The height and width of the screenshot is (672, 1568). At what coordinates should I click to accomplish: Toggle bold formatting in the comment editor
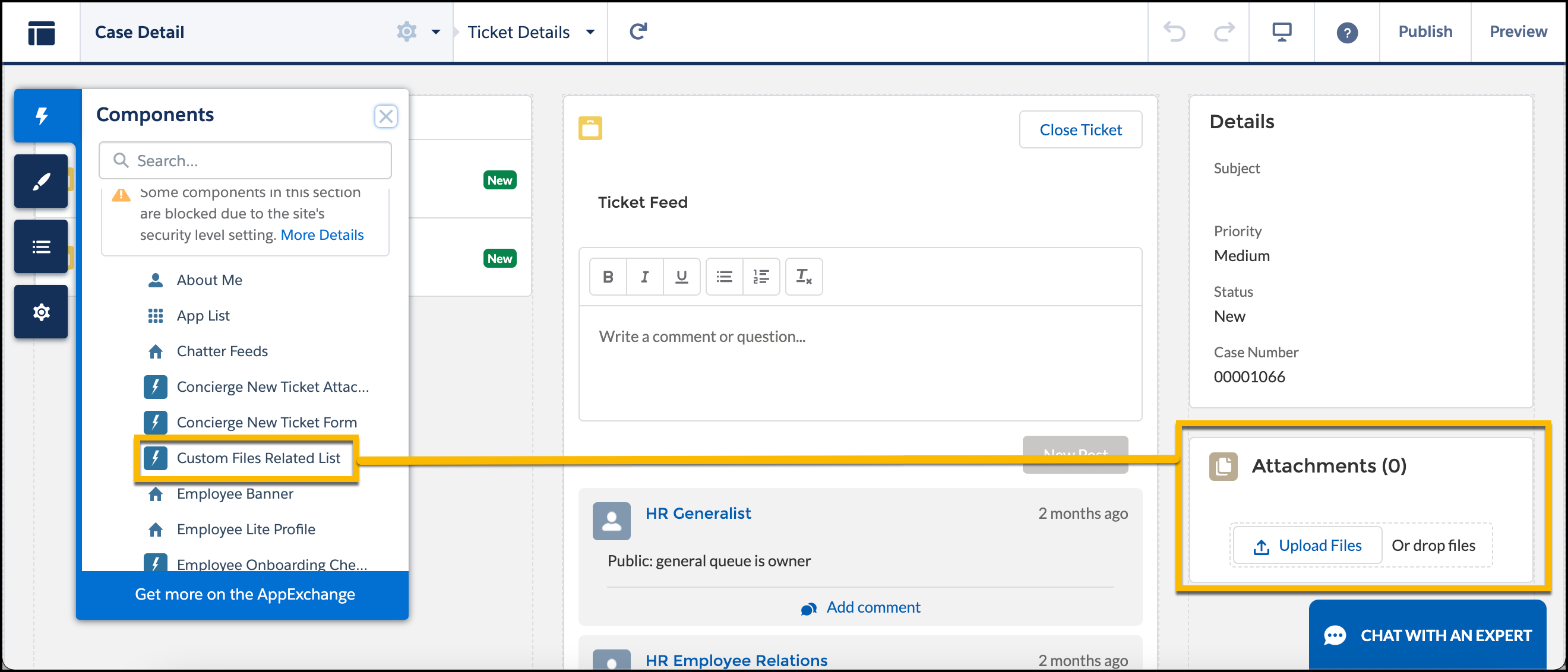[x=608, y=277]
